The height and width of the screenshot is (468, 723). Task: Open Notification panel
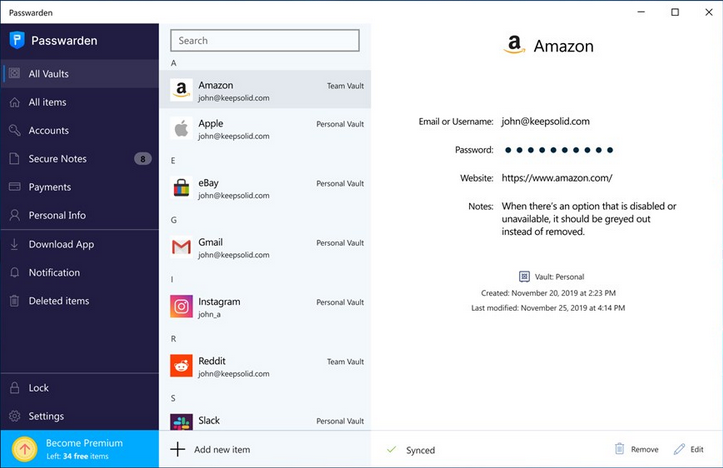coord(80,273)
